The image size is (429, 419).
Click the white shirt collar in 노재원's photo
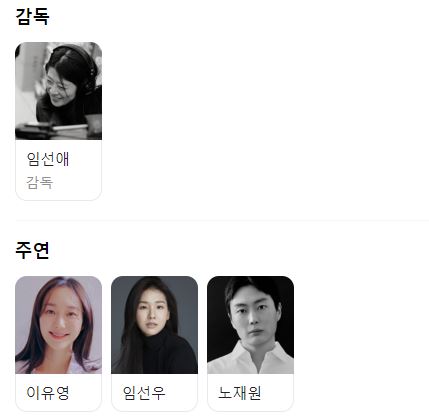coord(251,357)
